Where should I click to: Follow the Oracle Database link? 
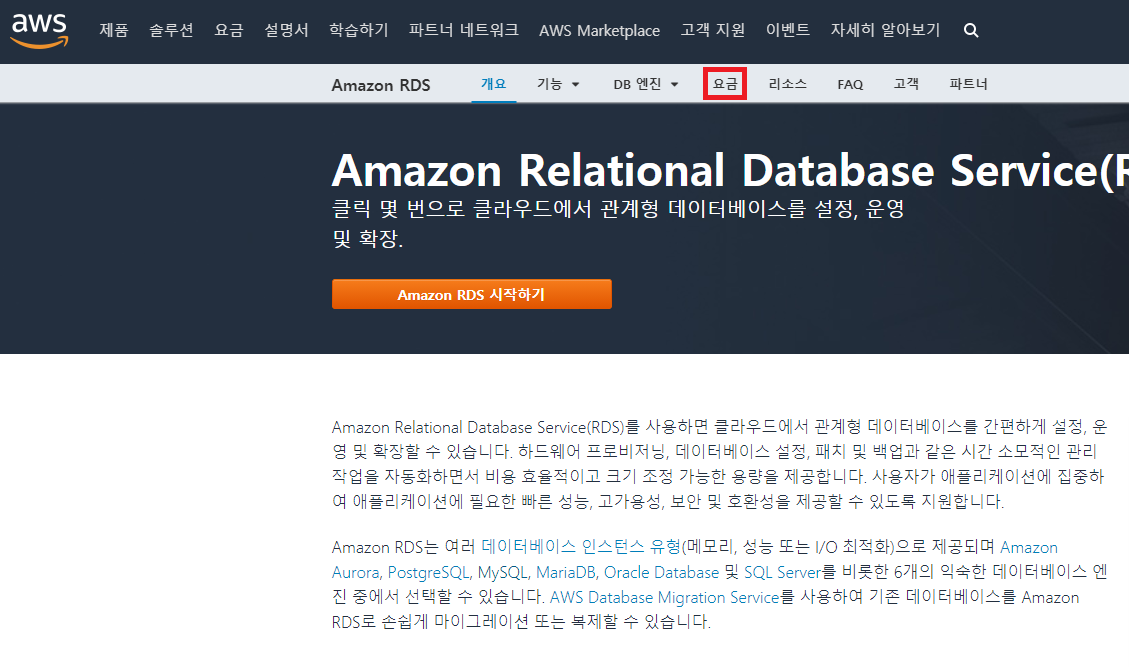pyautogui.click(x=661, y=572)
